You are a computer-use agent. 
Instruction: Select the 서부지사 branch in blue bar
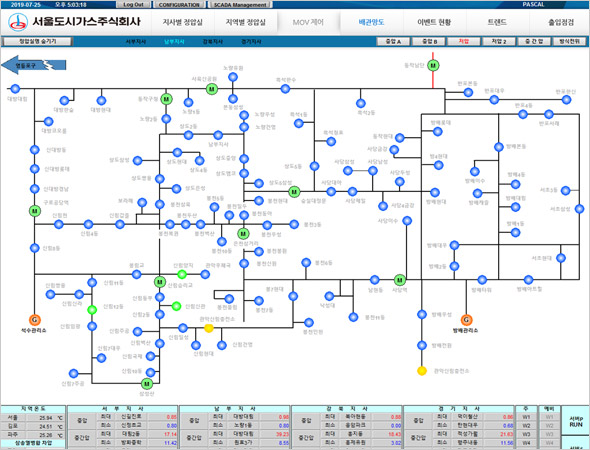point(135,41)
